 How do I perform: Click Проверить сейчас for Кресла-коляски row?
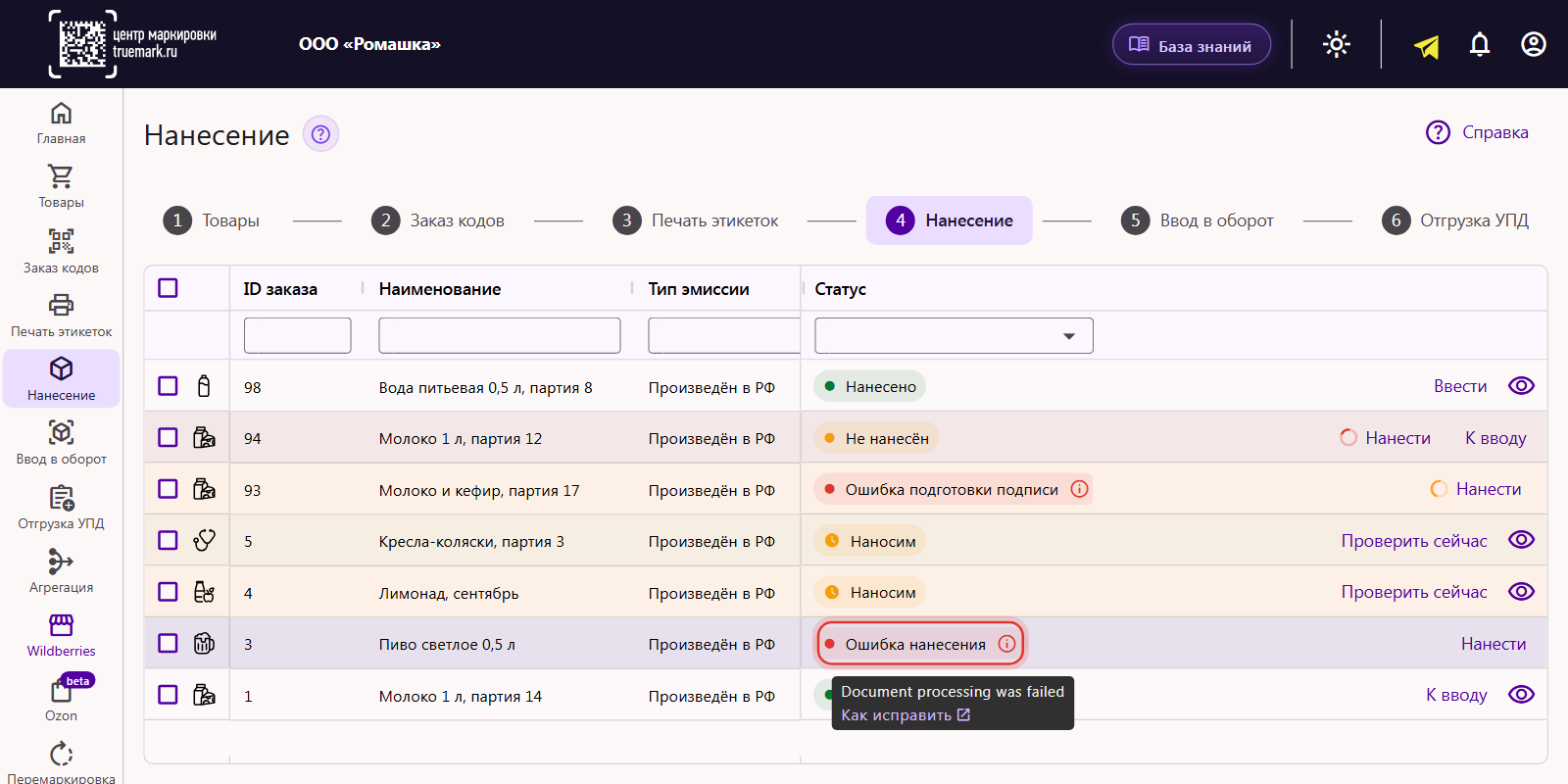pos(1414,541)
